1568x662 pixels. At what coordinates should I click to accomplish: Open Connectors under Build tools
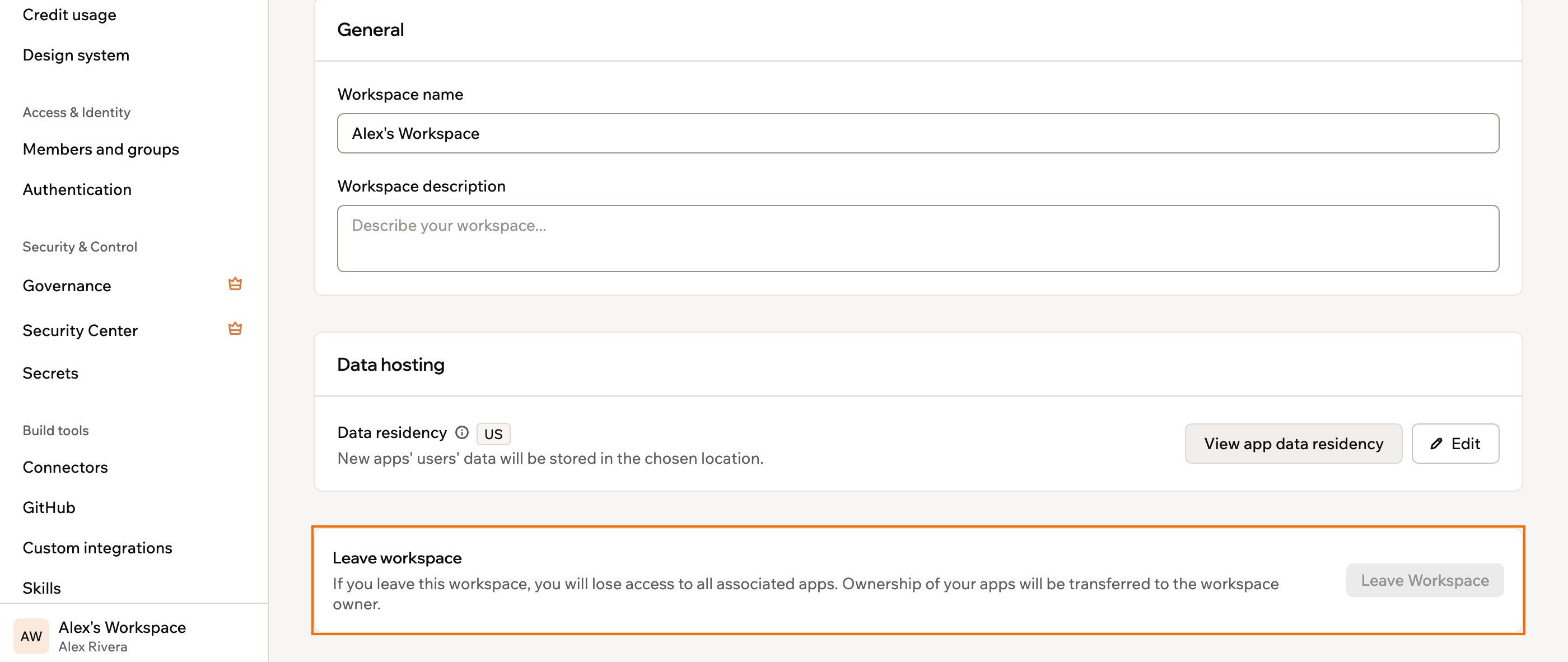click(65, 467)
